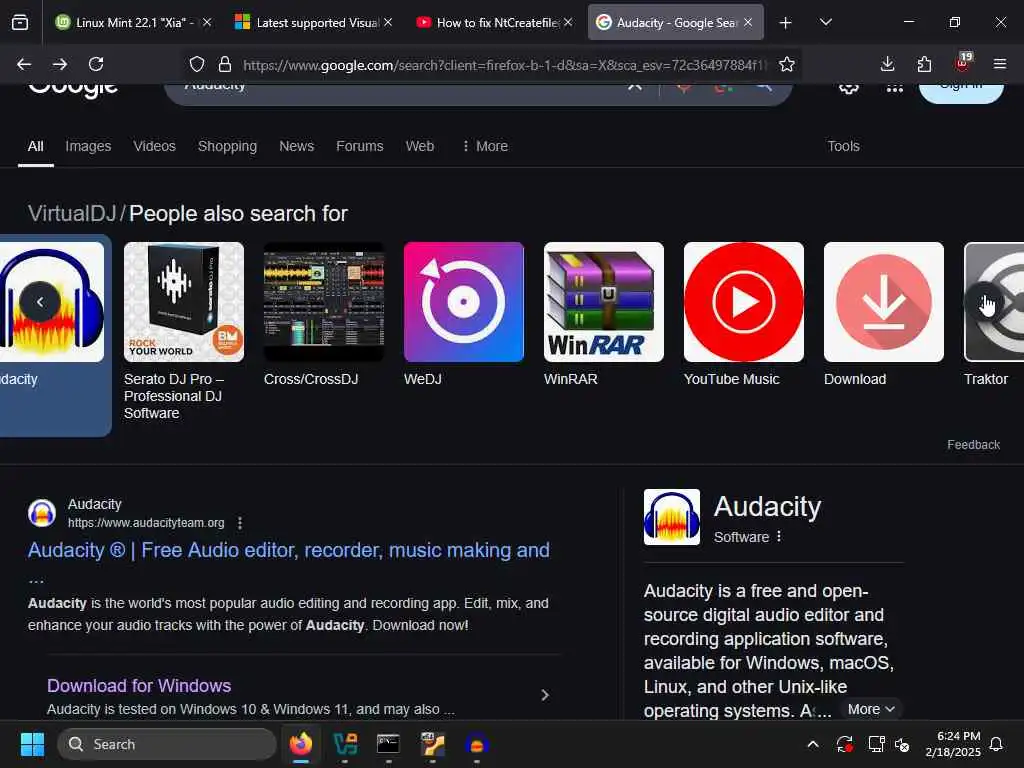
Task: Click the Feedback link
Action: [x=973, y=445]
